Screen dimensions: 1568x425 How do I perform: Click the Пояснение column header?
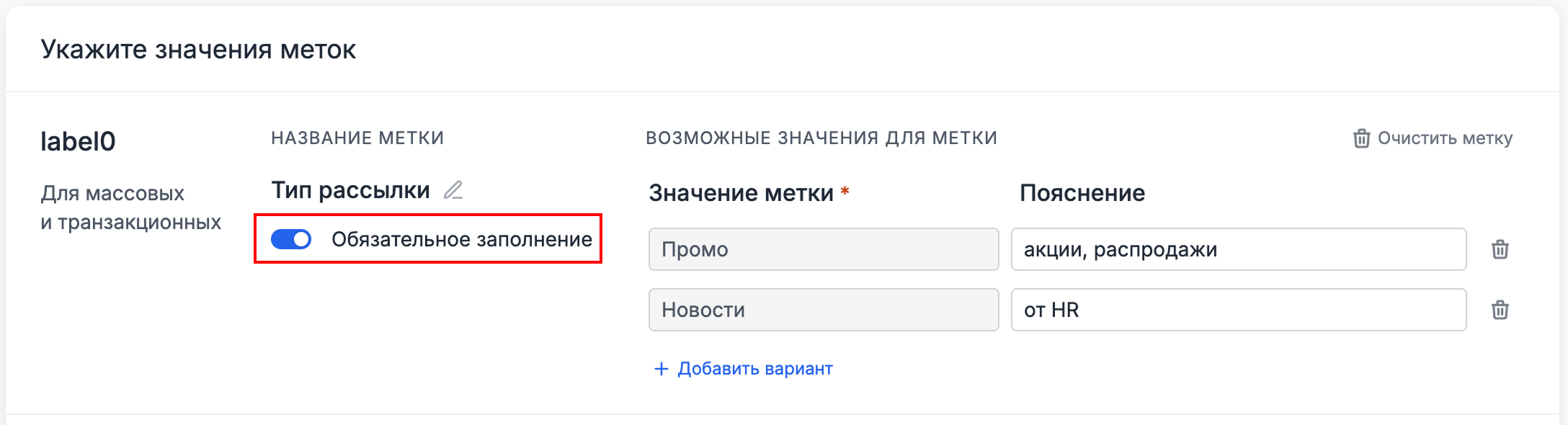click(x=1082, y=193)
